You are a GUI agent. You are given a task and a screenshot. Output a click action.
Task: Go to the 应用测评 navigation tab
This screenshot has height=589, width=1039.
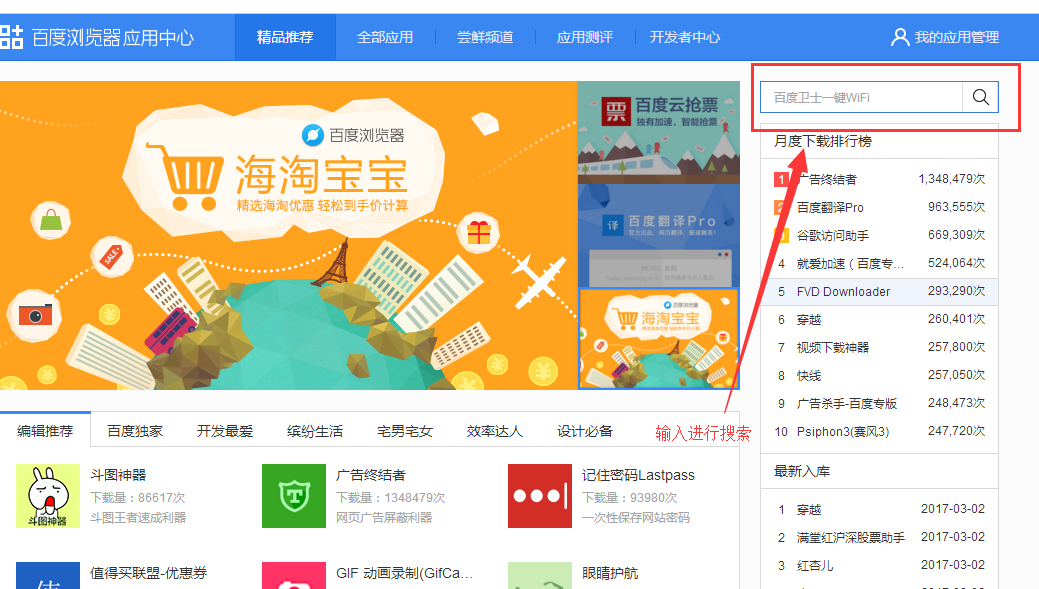click(585, 37)
